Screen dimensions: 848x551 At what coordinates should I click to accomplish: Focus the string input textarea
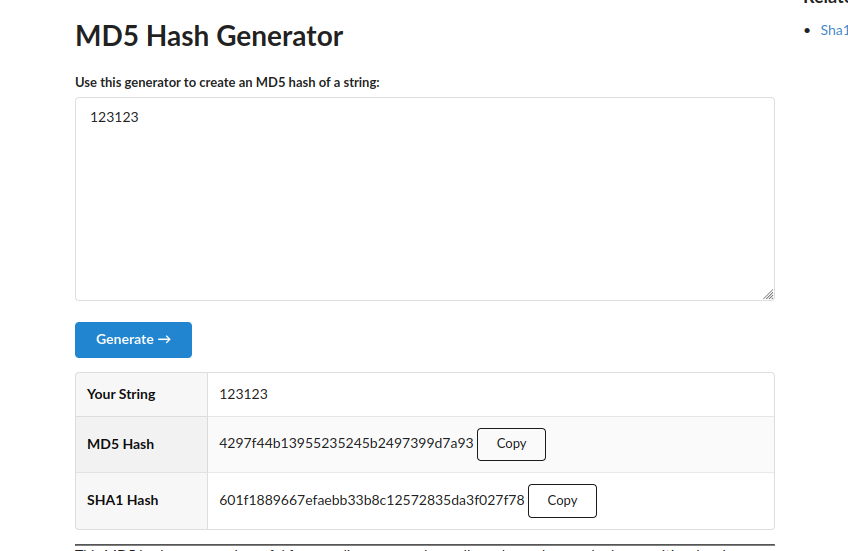[425, 199]
